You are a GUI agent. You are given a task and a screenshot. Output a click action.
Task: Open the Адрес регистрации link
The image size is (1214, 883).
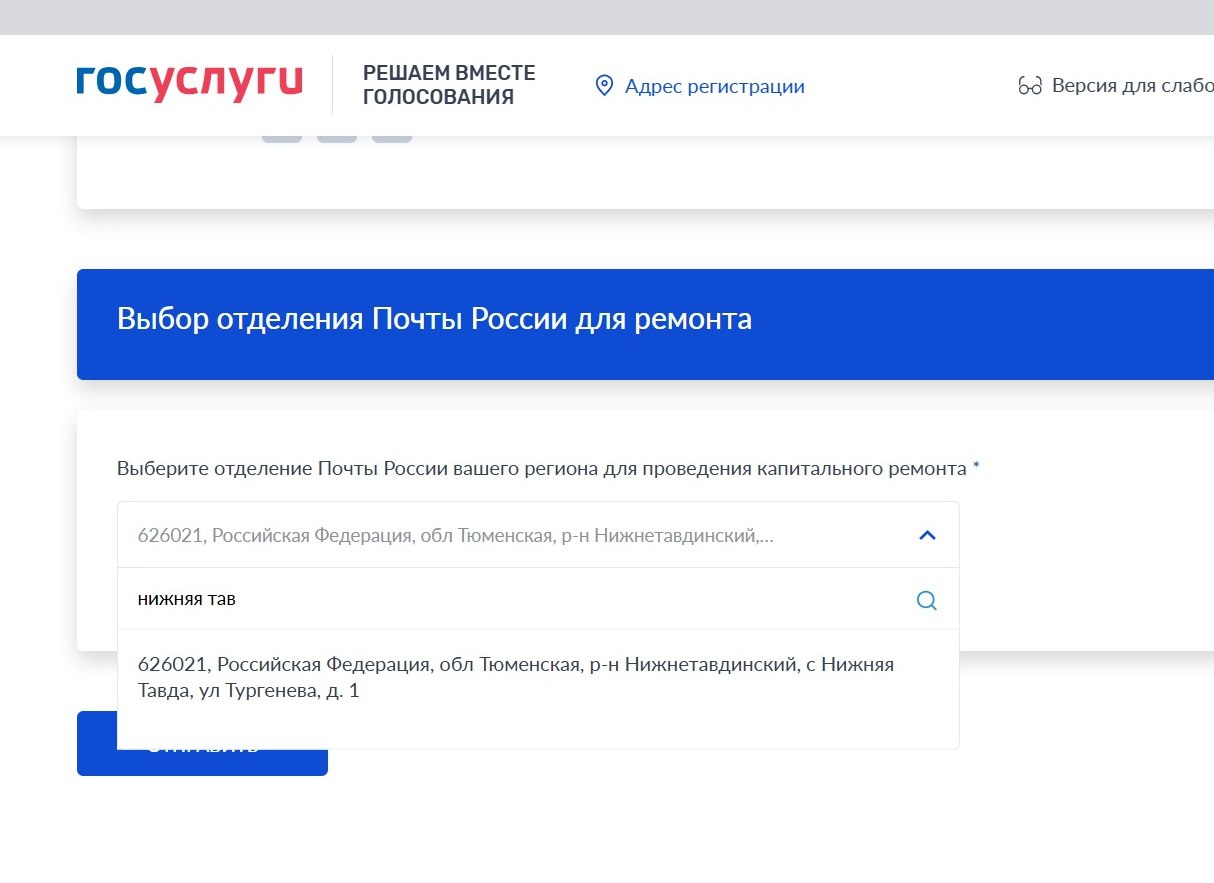pyautogui.click(x=714, y=86)
